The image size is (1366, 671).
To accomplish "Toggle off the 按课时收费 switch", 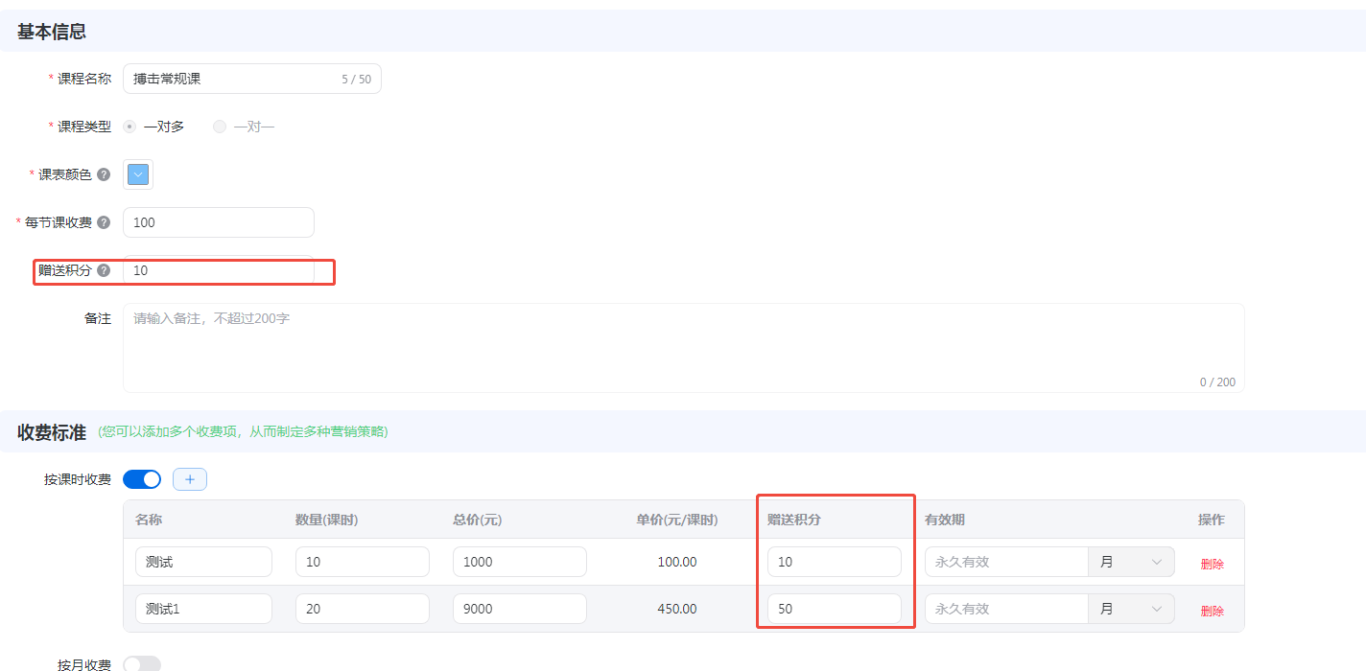I will [142, 480].
